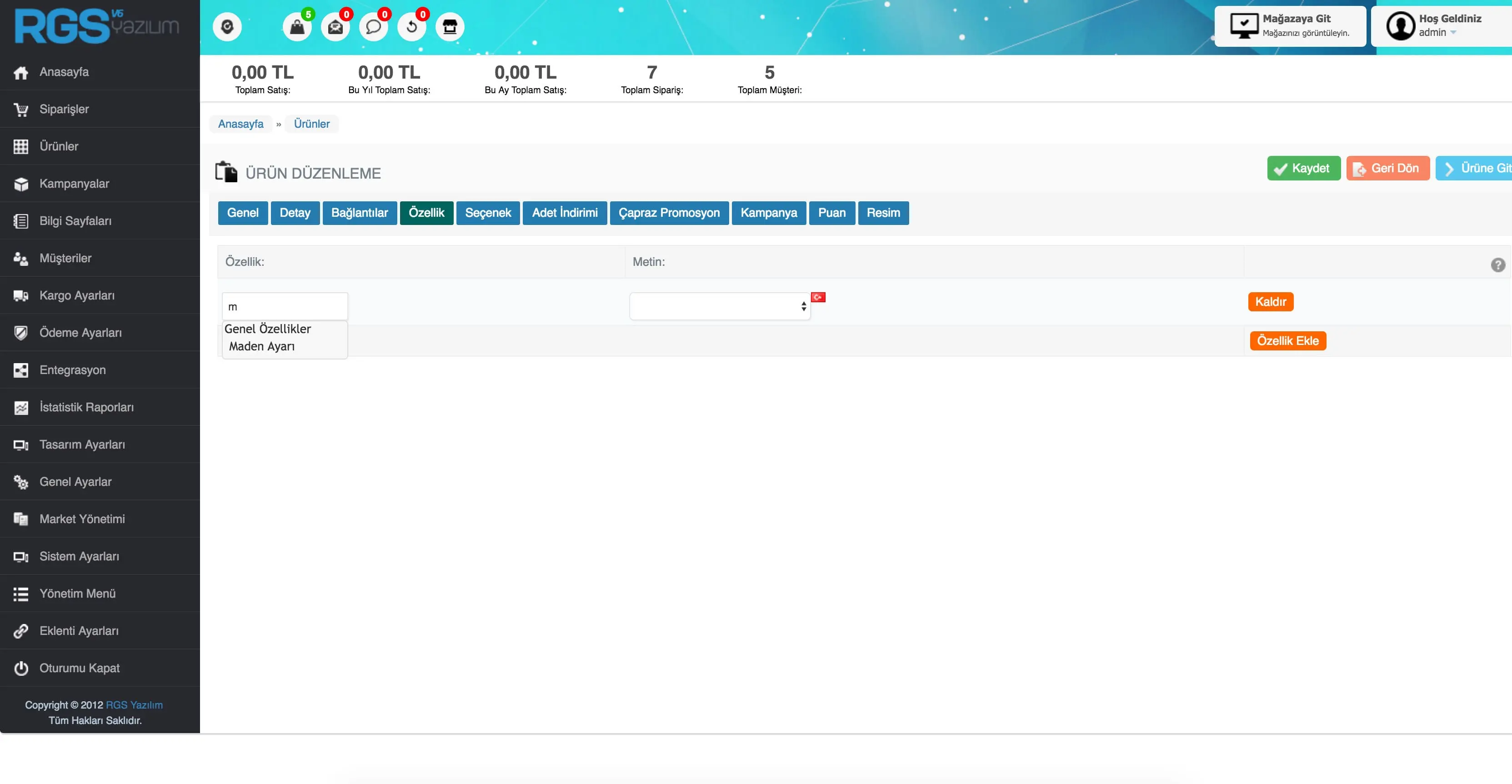
Task: Open the envelope messages icon
Action: (335, 27)
